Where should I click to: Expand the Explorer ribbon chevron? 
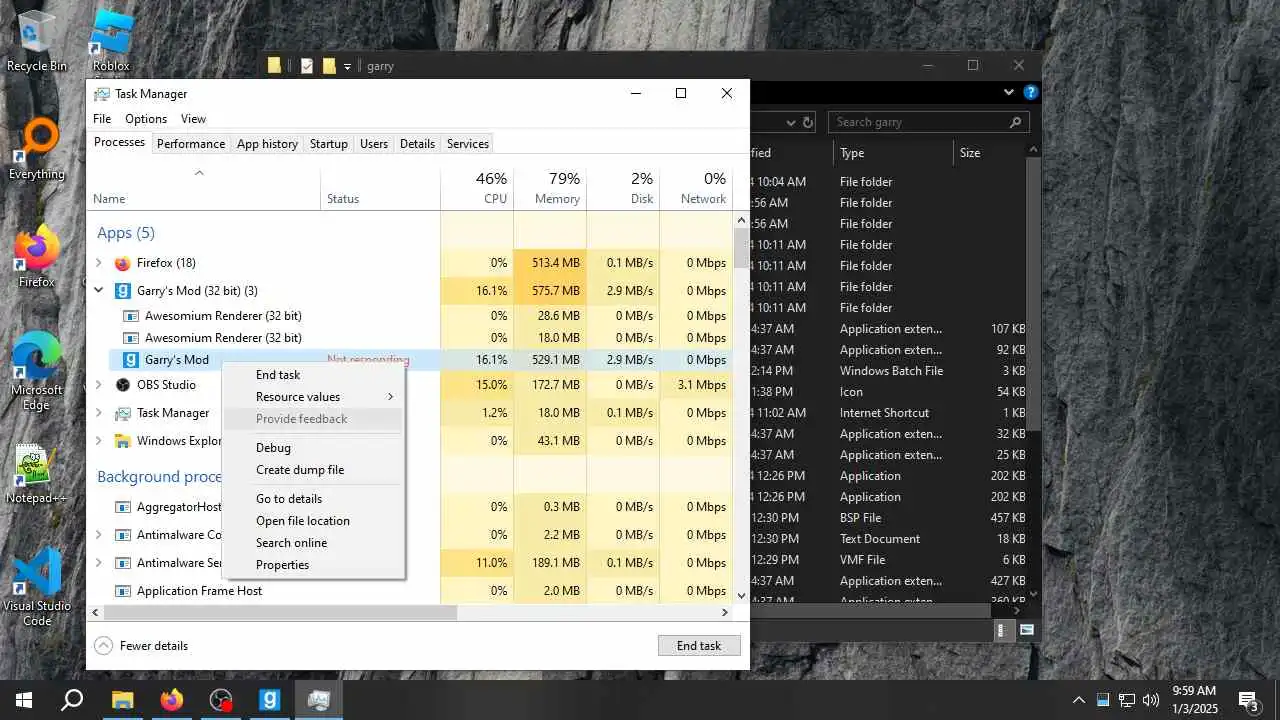point(1009,92)
